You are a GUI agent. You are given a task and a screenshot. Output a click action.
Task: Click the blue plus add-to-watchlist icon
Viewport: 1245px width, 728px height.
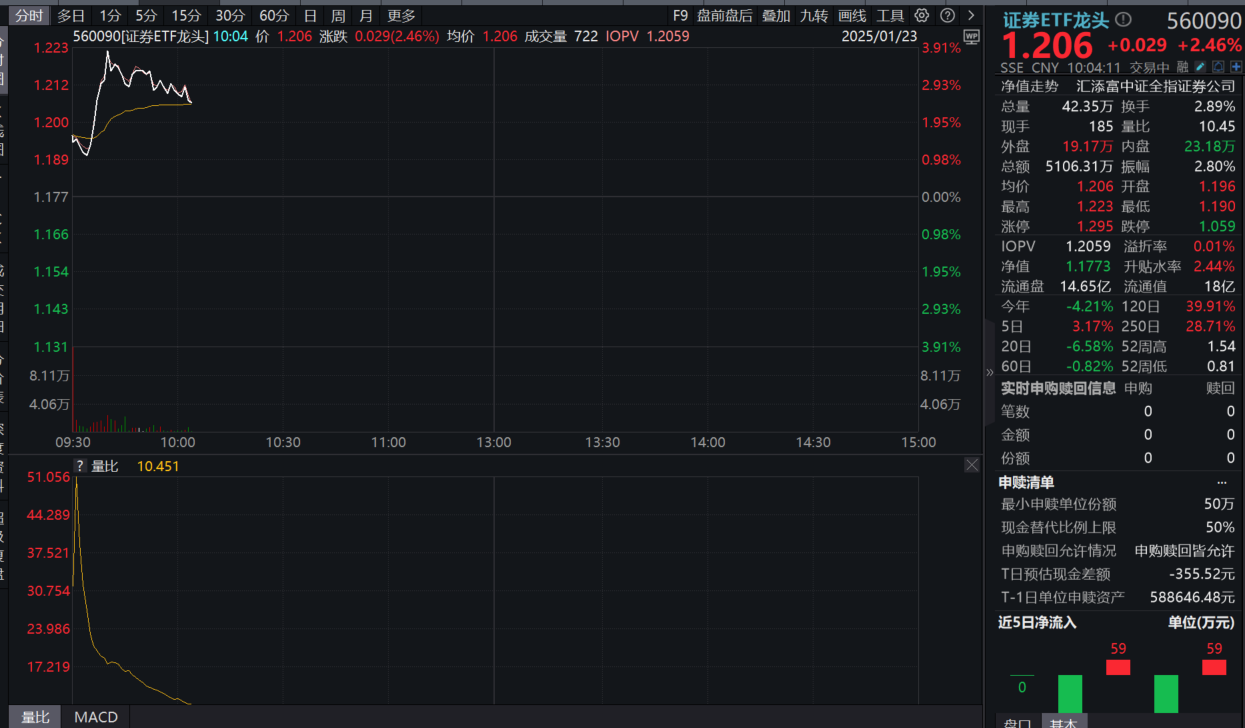pyautogui.click(x=1235, y=67)
